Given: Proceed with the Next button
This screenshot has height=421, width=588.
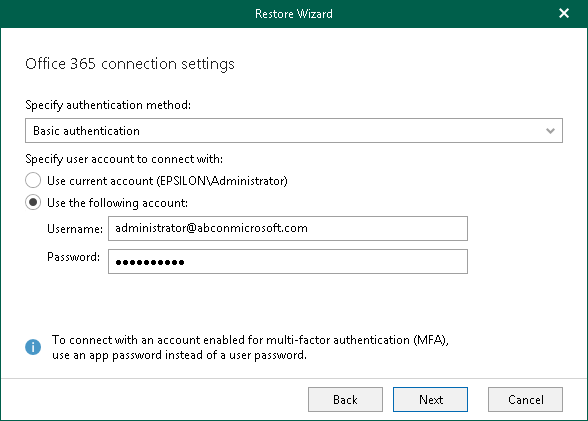Looking at the screenshot, I should pos(430,400).
